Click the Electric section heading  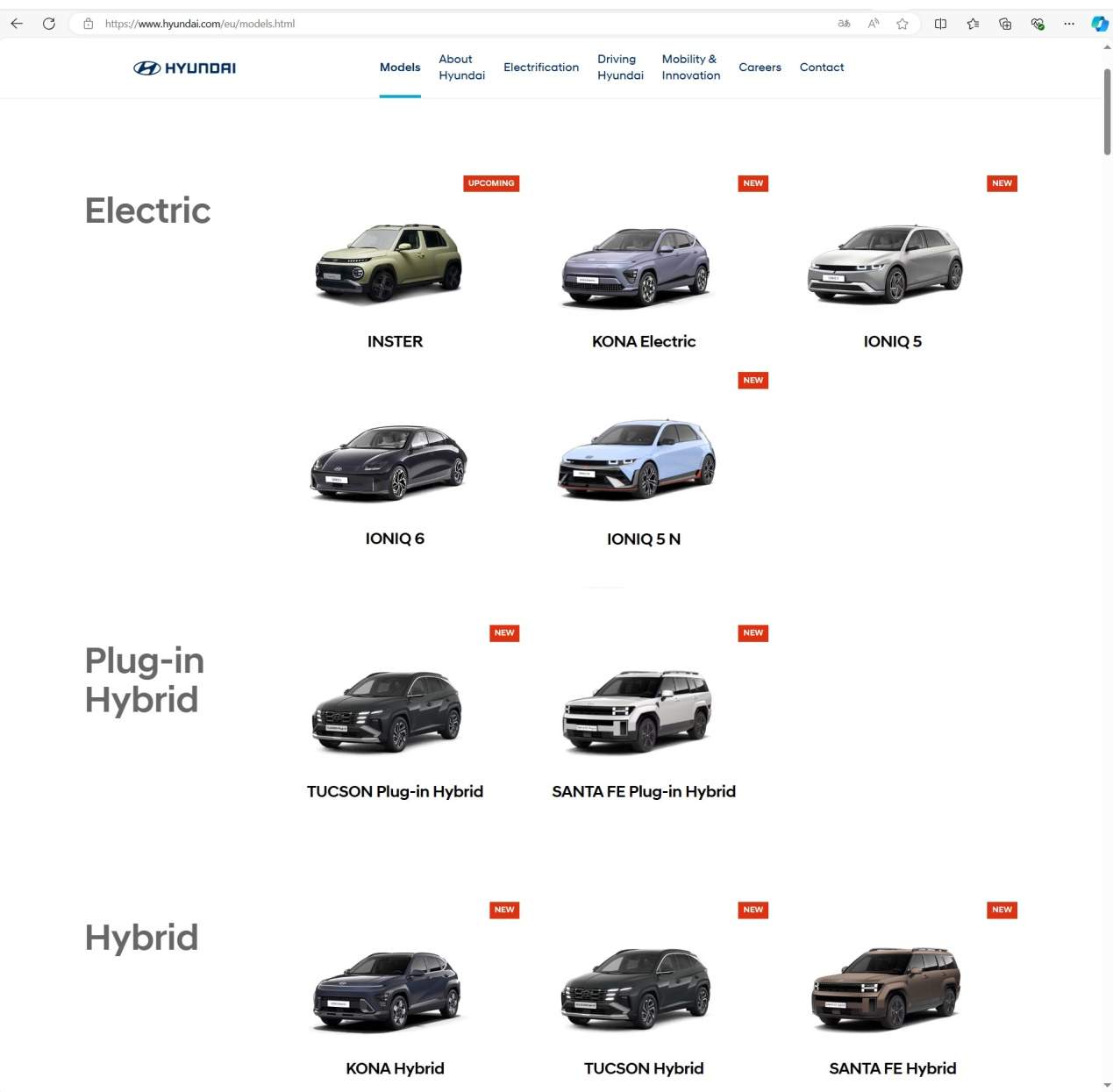pos(148,211)
